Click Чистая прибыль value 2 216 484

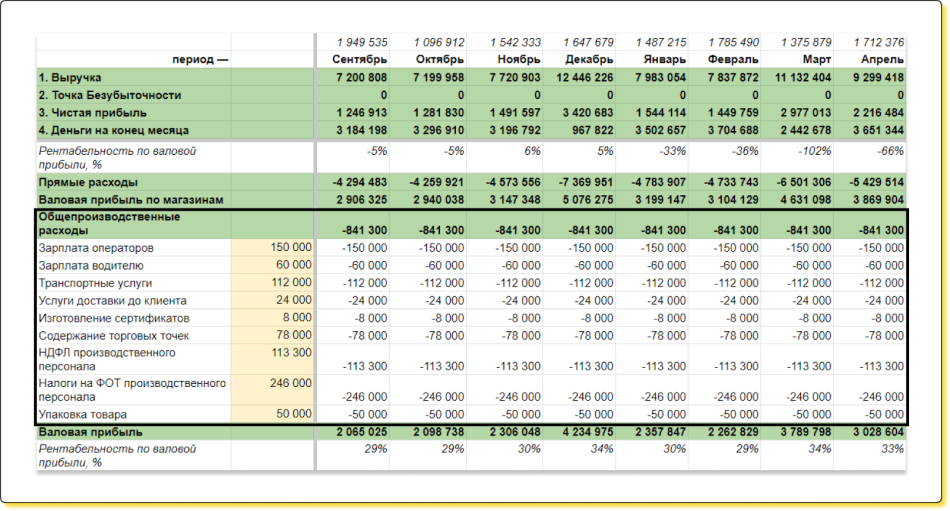pos(879,113)
